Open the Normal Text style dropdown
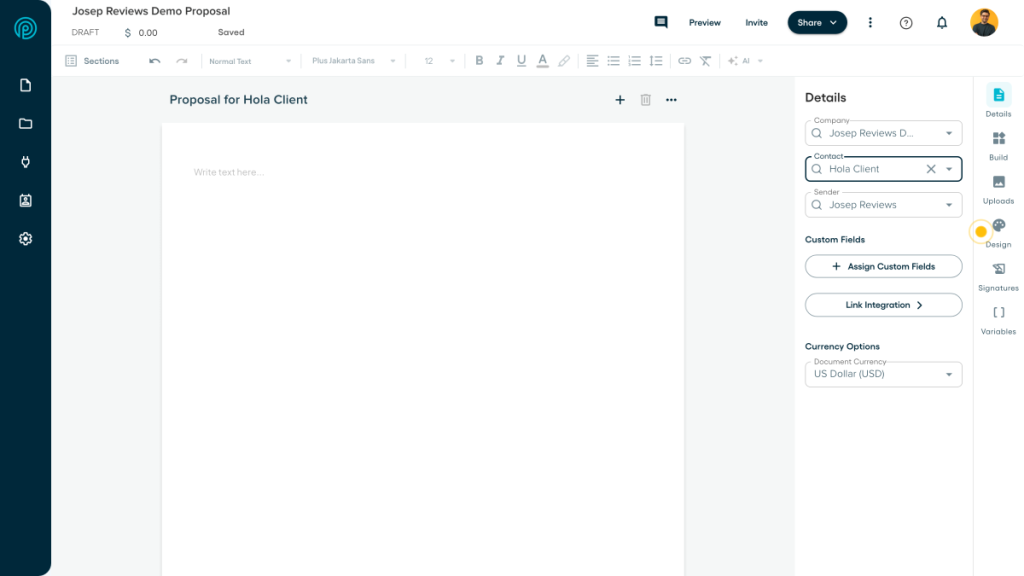Screen dimensions: 1024x576 (250, 61)
